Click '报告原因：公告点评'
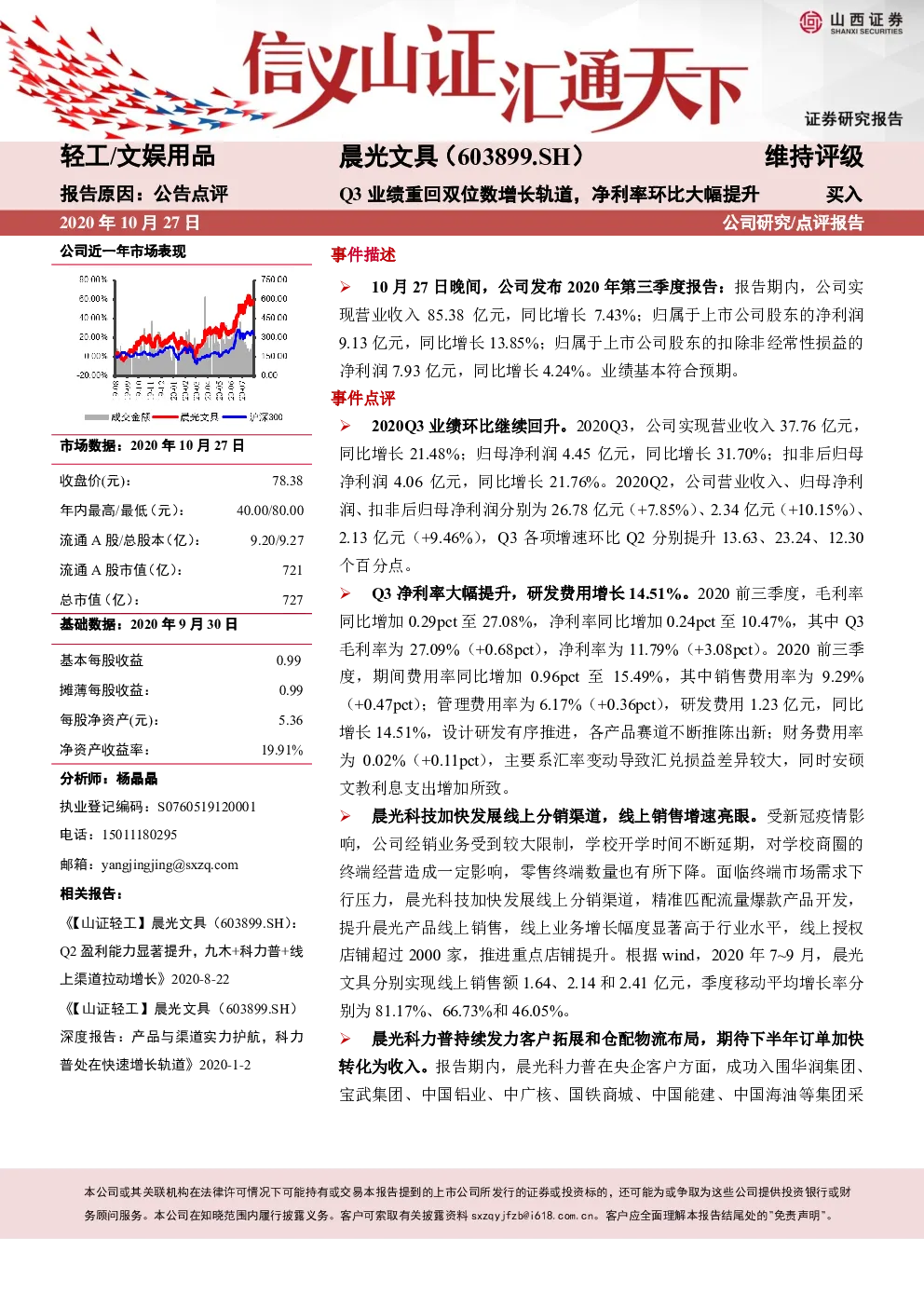Viewport: 924px width, 1307px height. (144, 194)
